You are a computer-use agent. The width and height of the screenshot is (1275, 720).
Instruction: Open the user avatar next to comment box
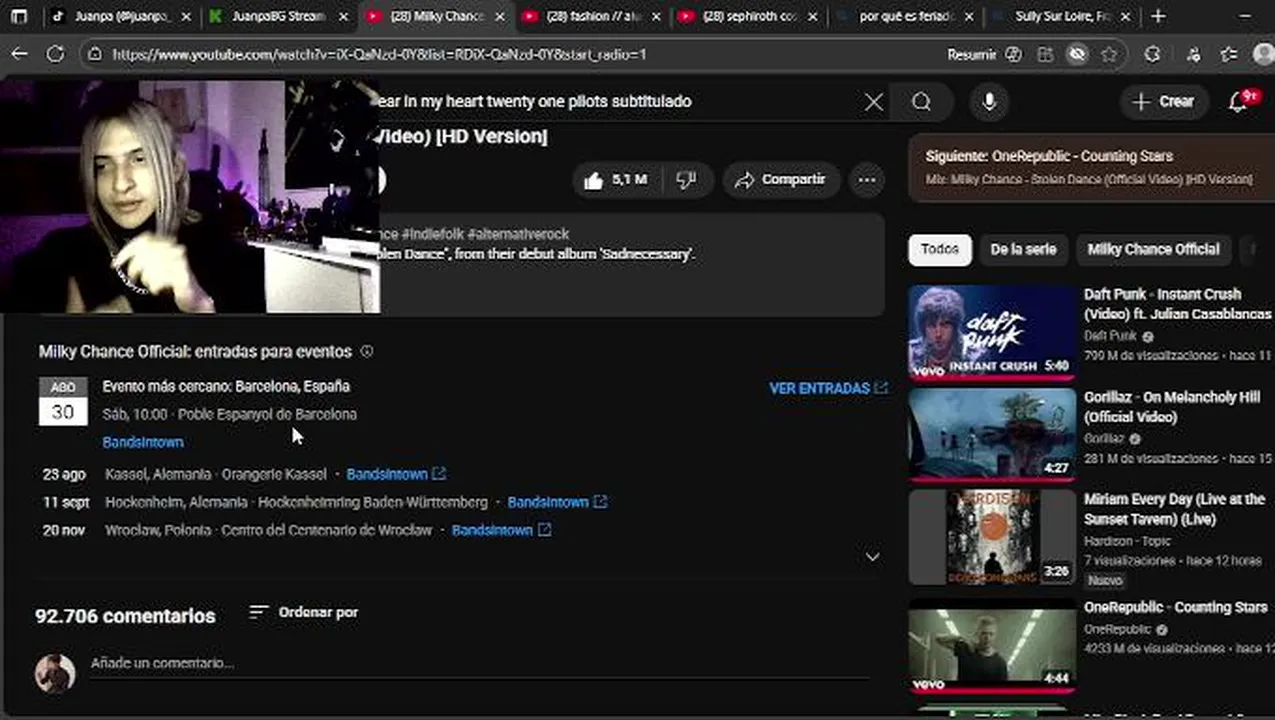pos(55,673)
